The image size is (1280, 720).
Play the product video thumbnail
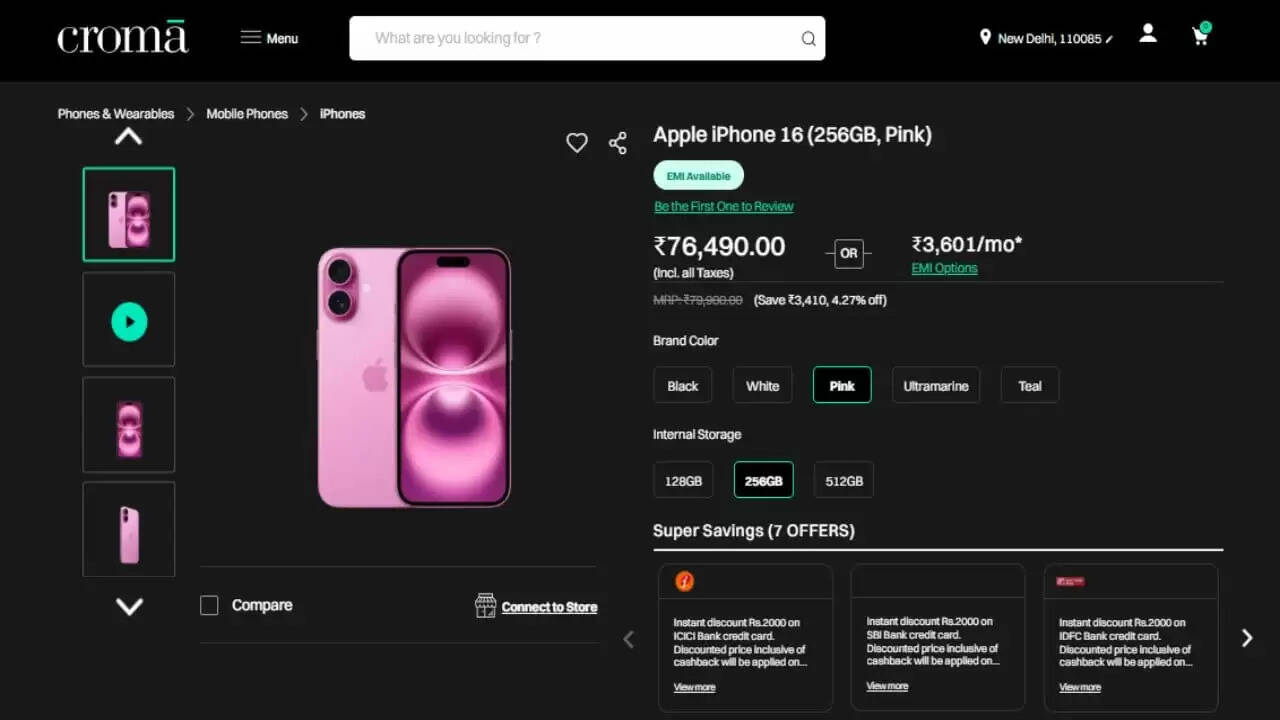pyautogui.click(x=128, y=319)
